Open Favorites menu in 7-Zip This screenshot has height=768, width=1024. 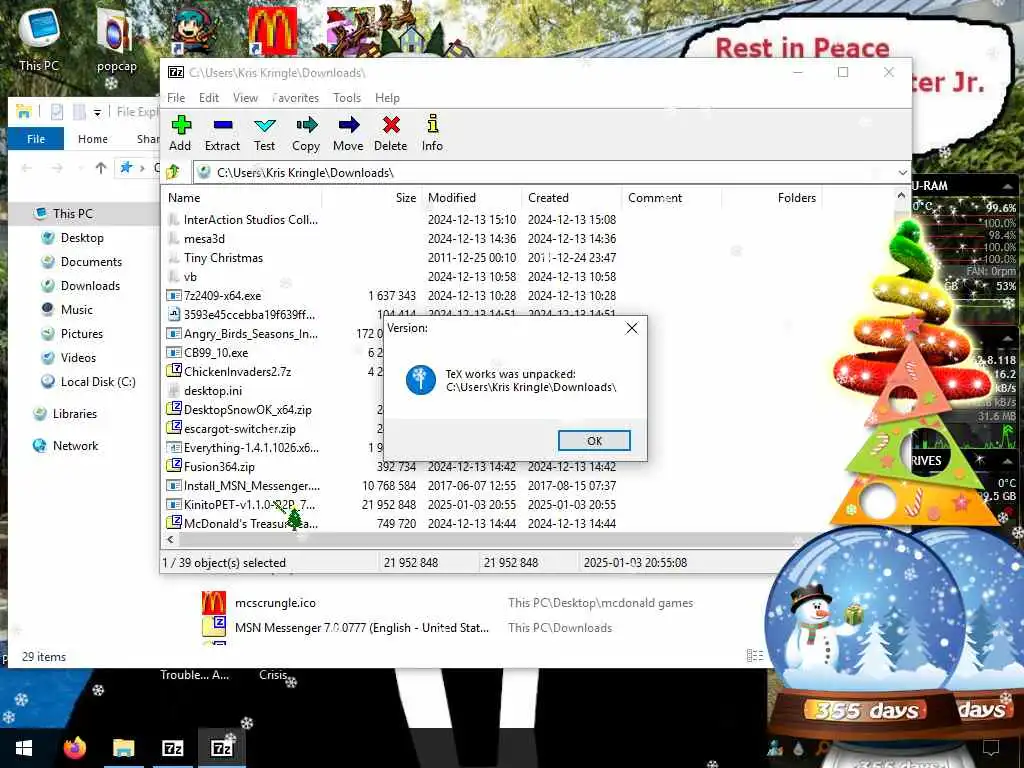pyautogui.click(x=295, y=98)
